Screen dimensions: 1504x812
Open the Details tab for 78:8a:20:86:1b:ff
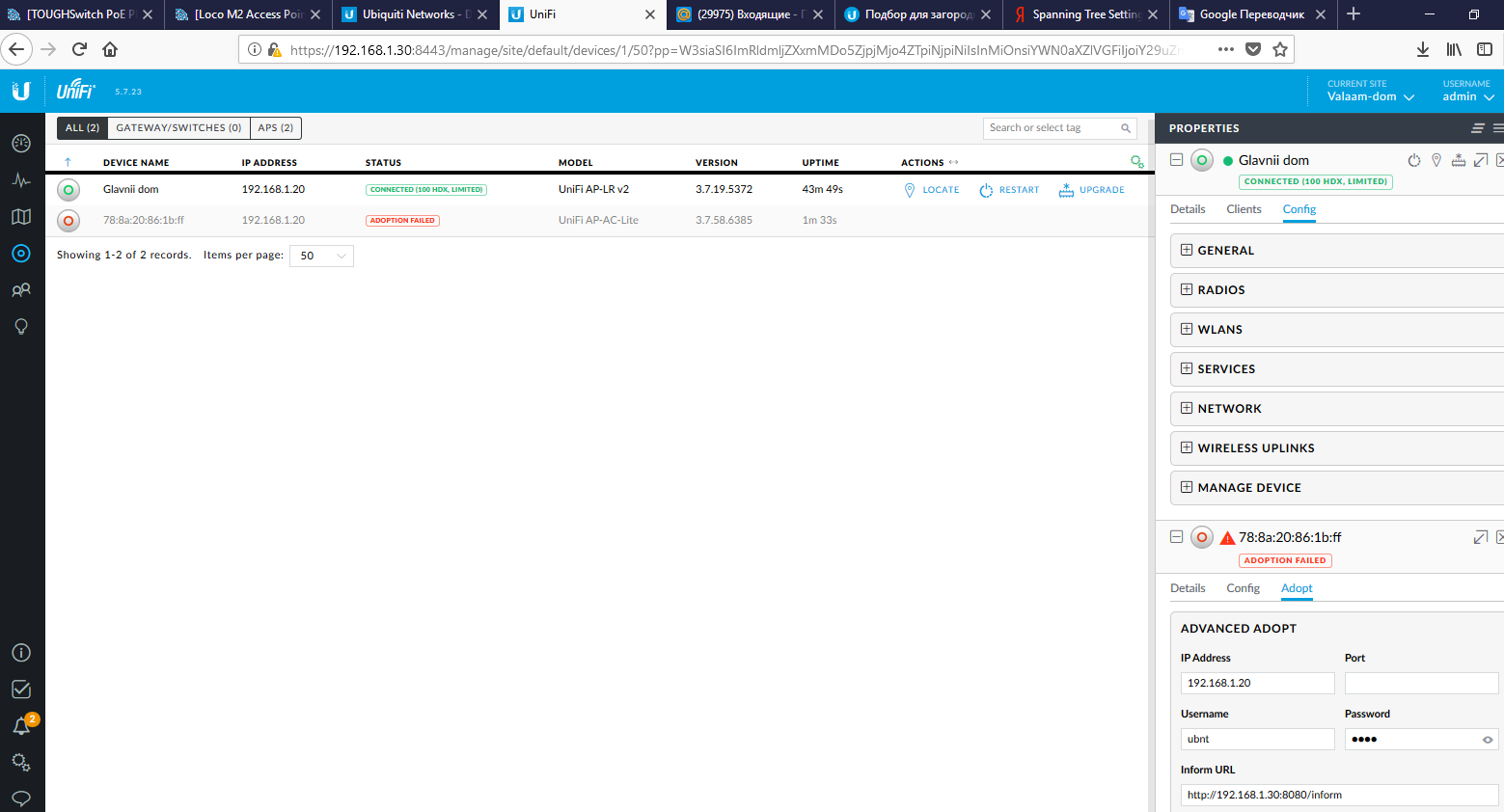1188,588
